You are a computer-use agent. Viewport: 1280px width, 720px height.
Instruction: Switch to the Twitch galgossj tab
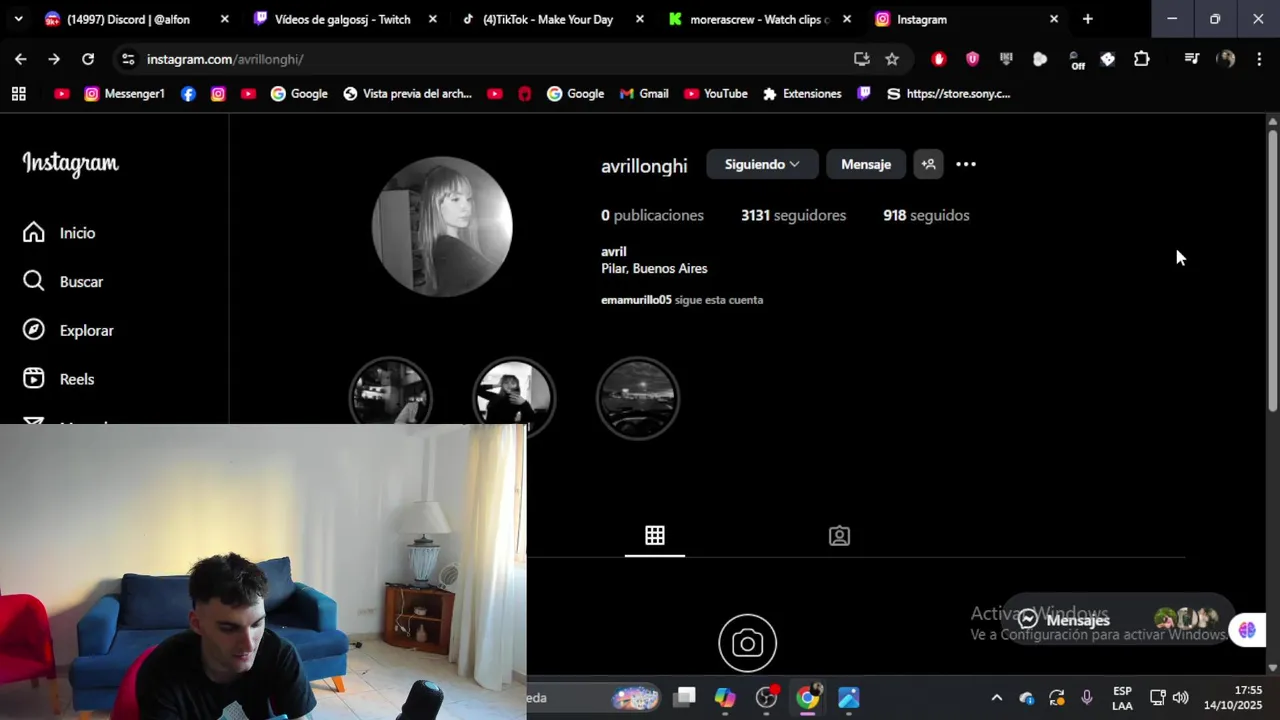pos(342,19)
